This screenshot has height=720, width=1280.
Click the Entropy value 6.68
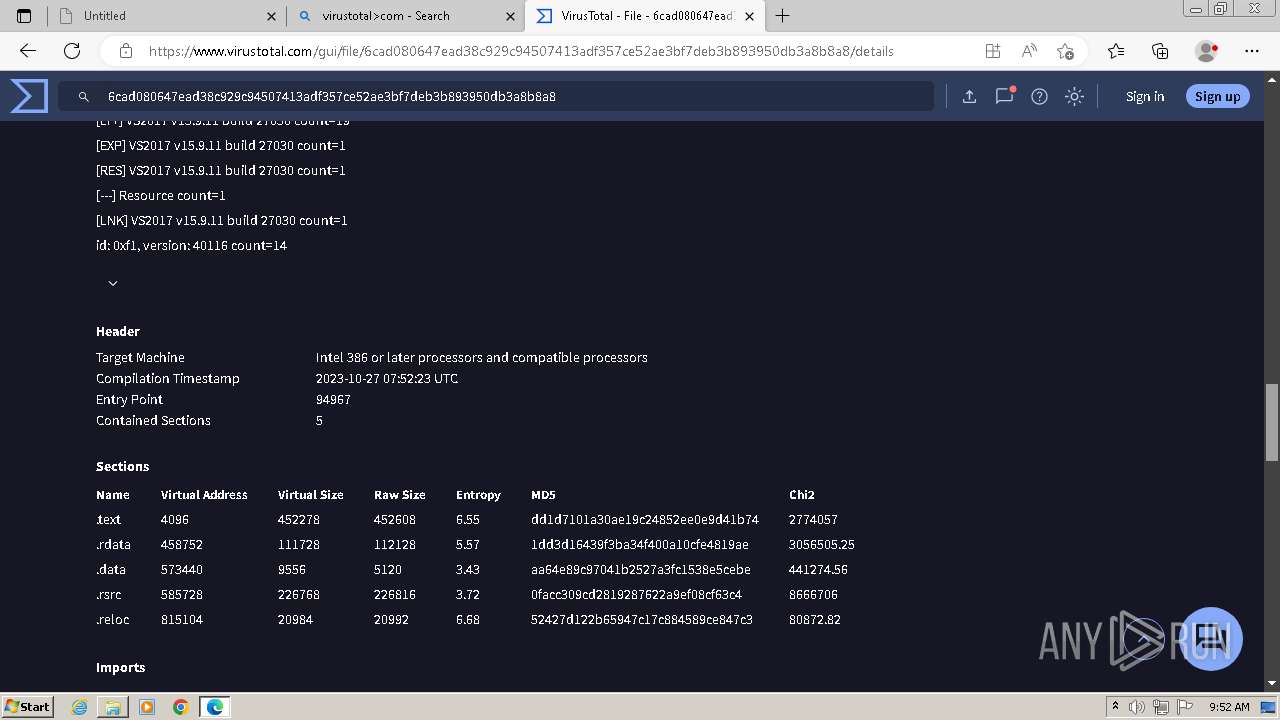point(468,620)
